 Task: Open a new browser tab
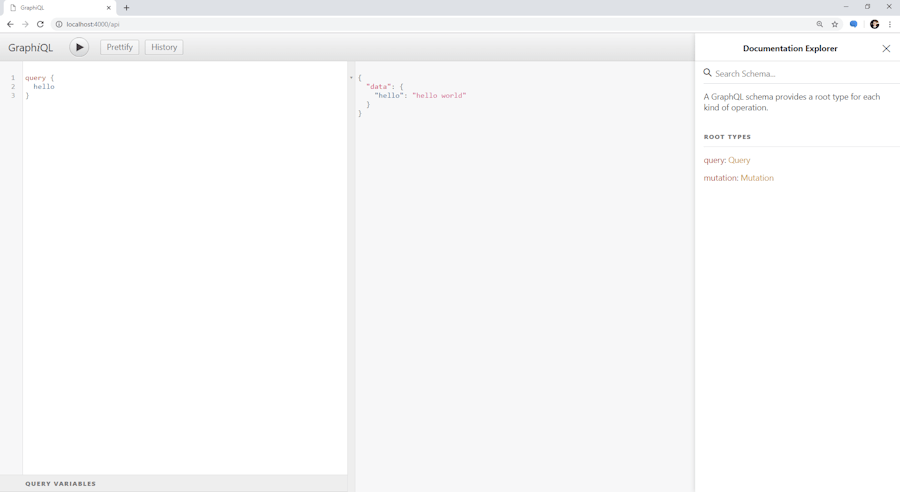tap(126, 7)
